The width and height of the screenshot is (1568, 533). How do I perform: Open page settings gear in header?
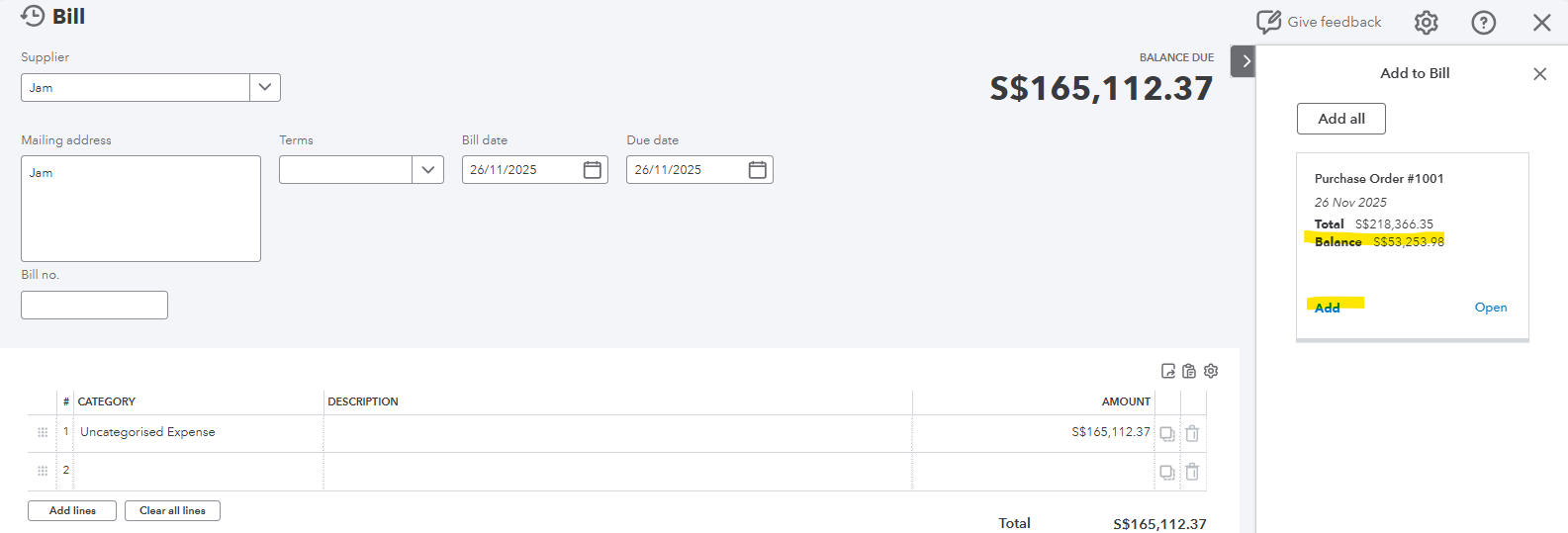click(1426, 23)
